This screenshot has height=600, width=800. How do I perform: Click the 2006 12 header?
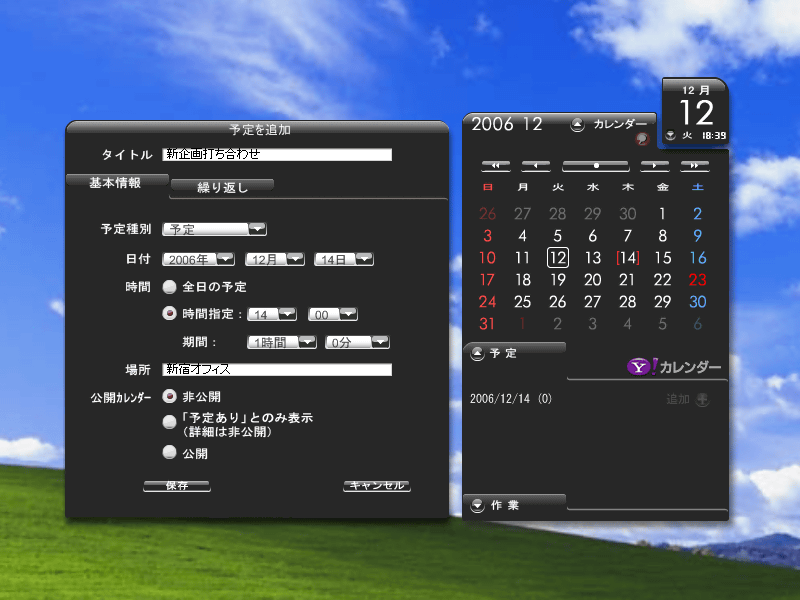507,124
